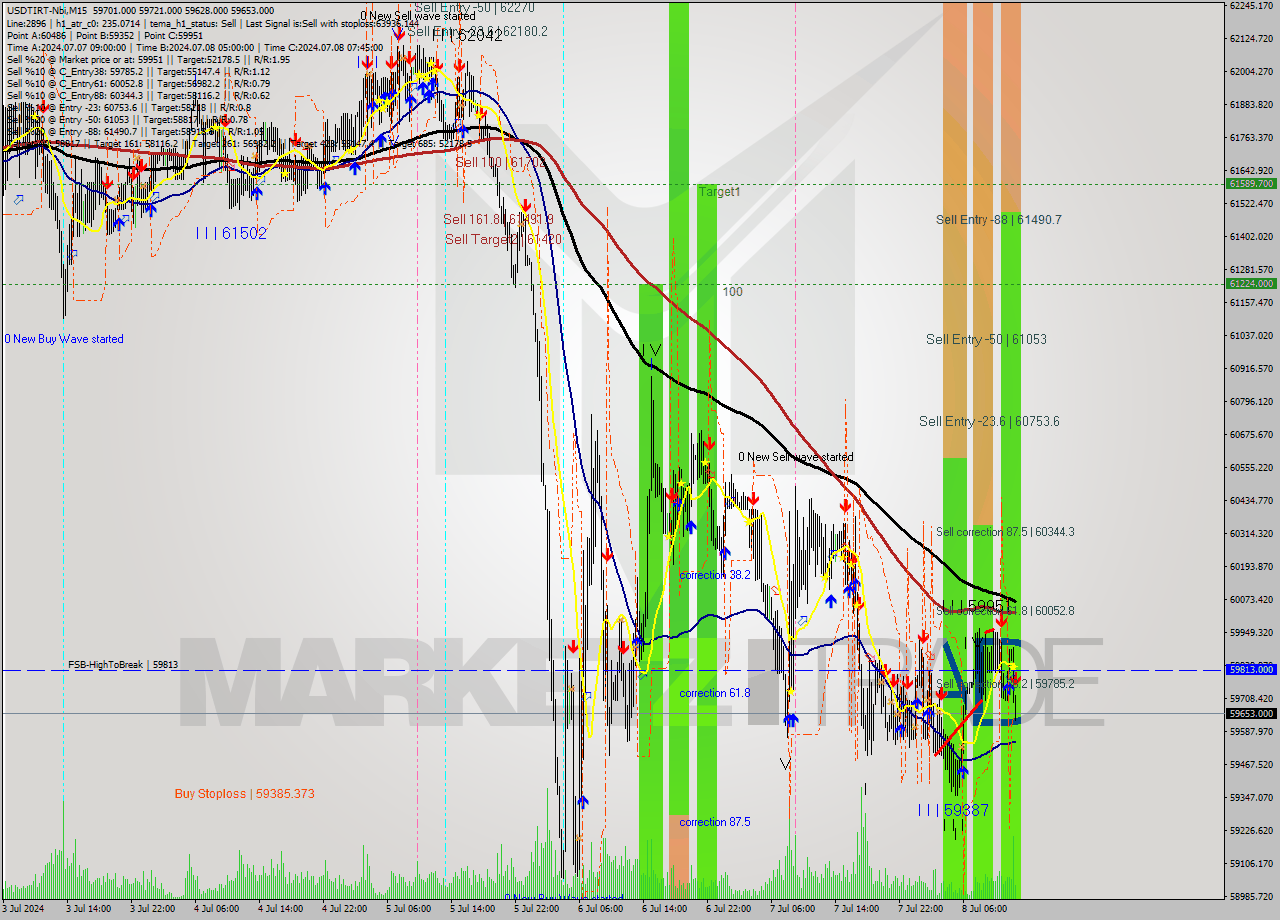The image size is (1280, 920).
Task: Click the 'Sell 161.8' level label
Action: tap(498, 219)
